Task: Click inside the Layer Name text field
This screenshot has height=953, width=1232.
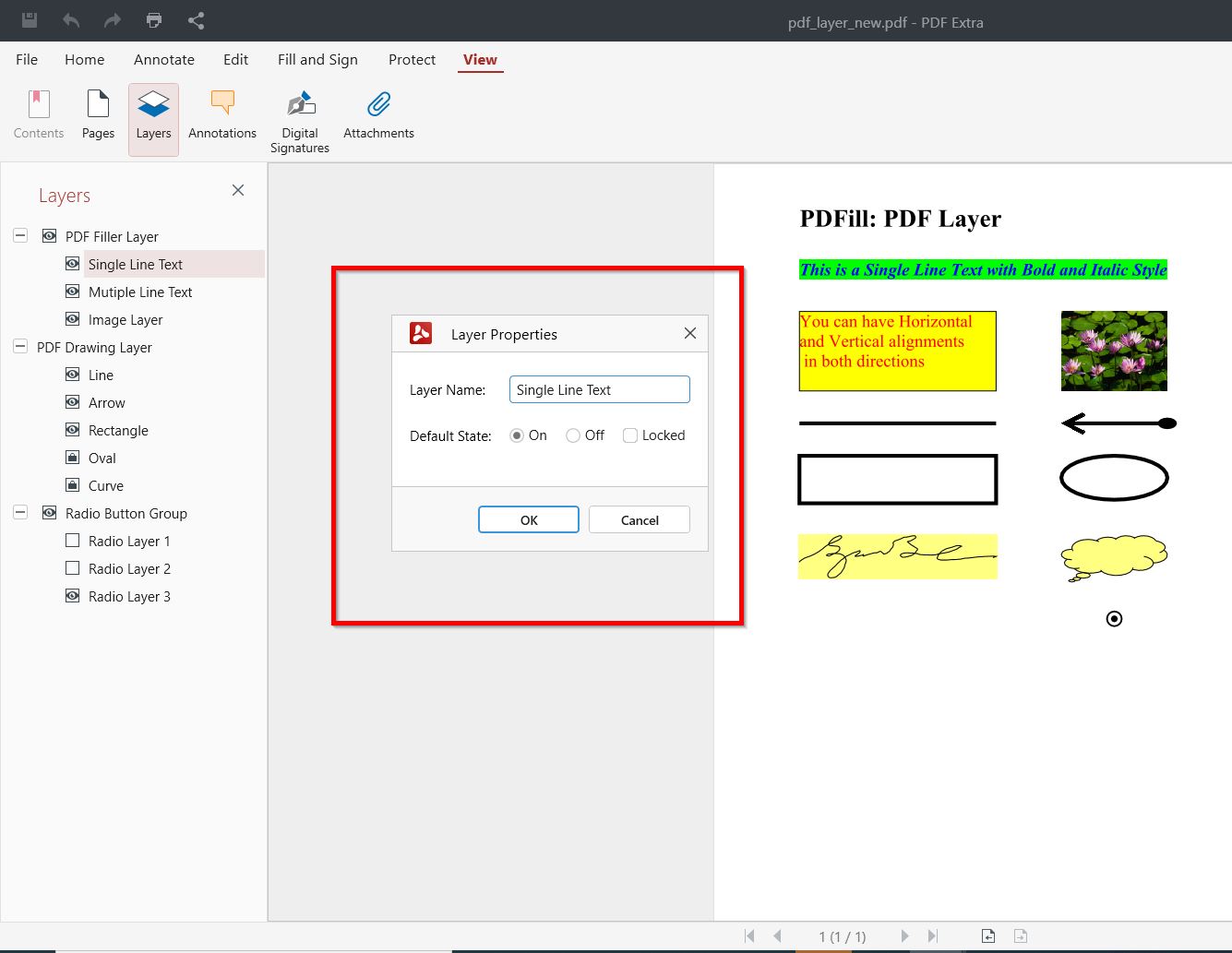Action: tap(598, 388)
